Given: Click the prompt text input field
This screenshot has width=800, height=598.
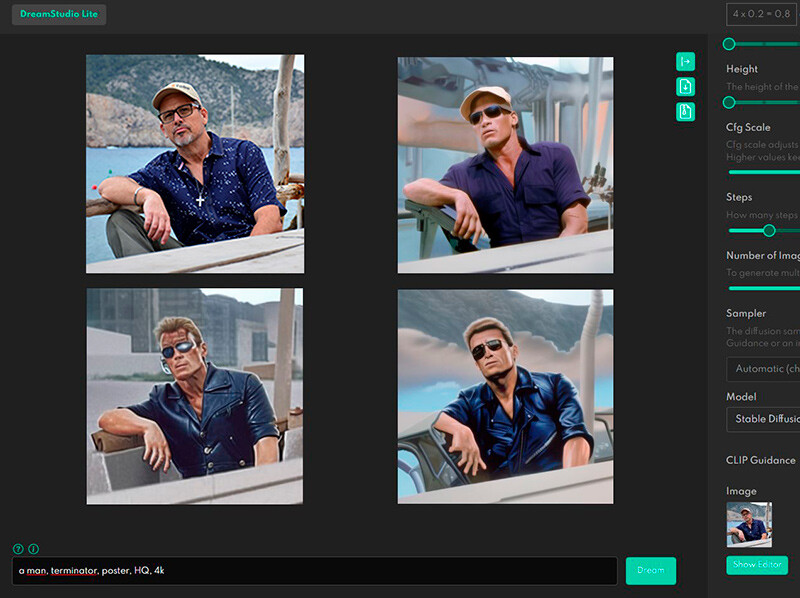Looking at the screenshot, I should pyautogui.click(x=315, y=570).
